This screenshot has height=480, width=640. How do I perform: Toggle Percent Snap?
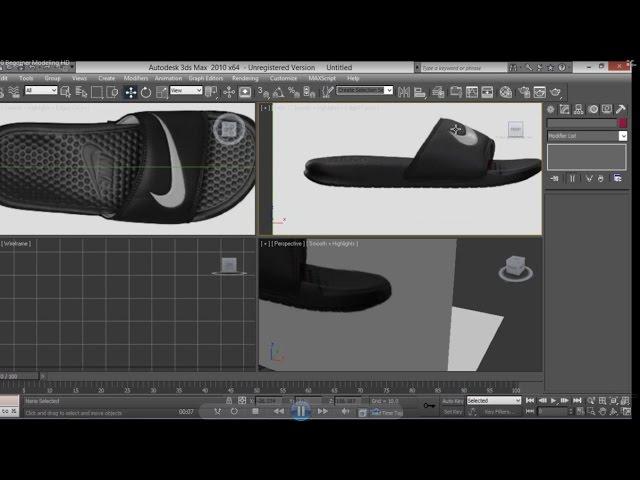click(x=293, y=92)
